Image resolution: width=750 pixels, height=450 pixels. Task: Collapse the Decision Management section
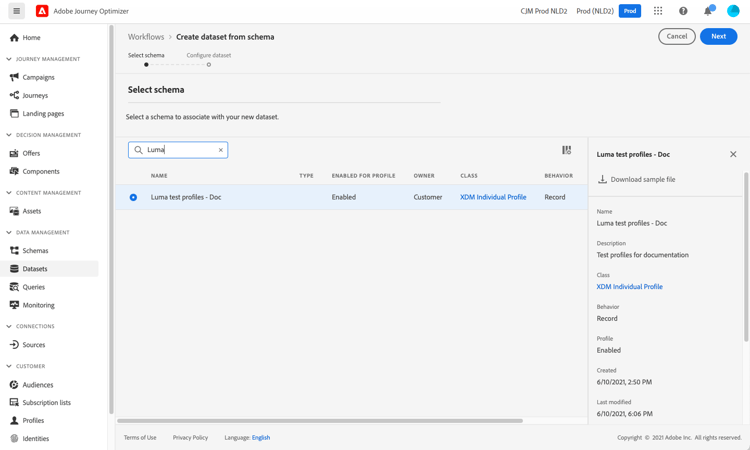pyautogui.click(x=9, y=135)
